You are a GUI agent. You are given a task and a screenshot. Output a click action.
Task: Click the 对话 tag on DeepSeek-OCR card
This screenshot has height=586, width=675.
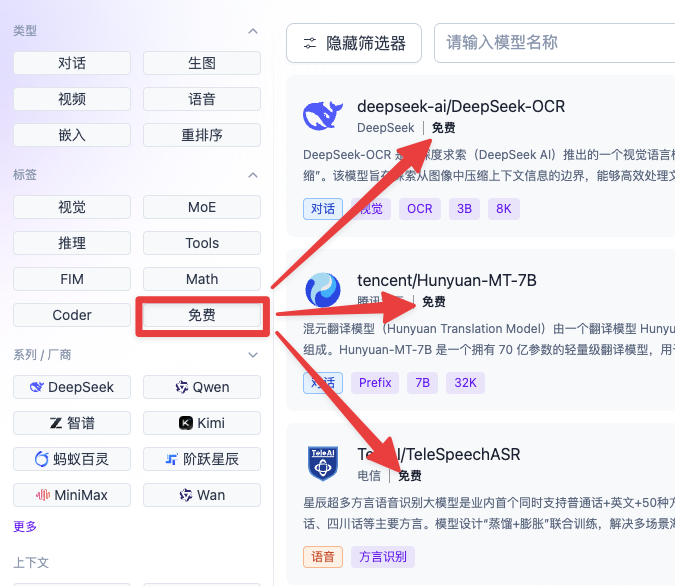pos(323,209)
